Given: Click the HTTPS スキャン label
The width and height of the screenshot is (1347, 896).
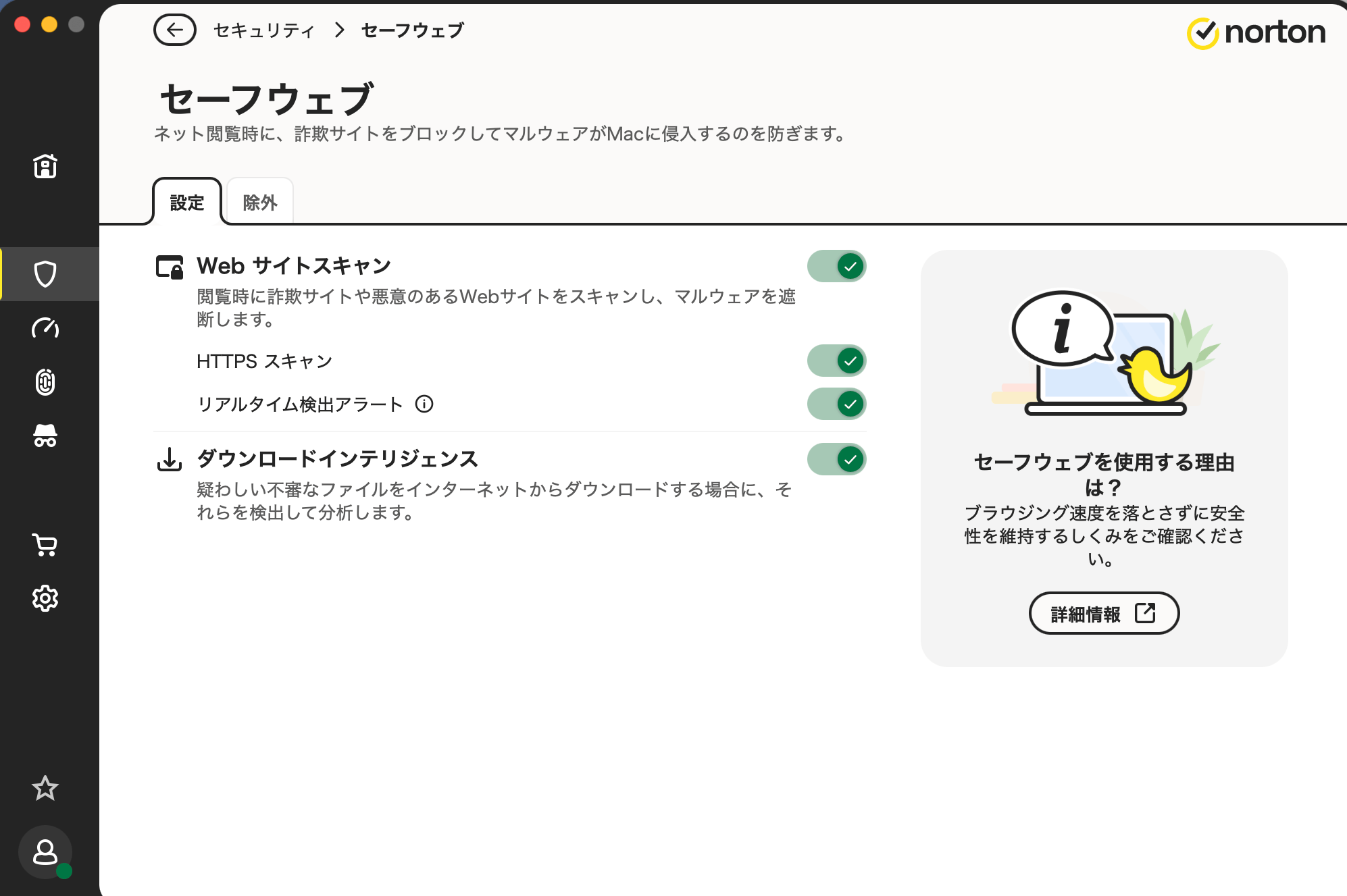Looking at the screenshot, I should [x=265, y=361].
